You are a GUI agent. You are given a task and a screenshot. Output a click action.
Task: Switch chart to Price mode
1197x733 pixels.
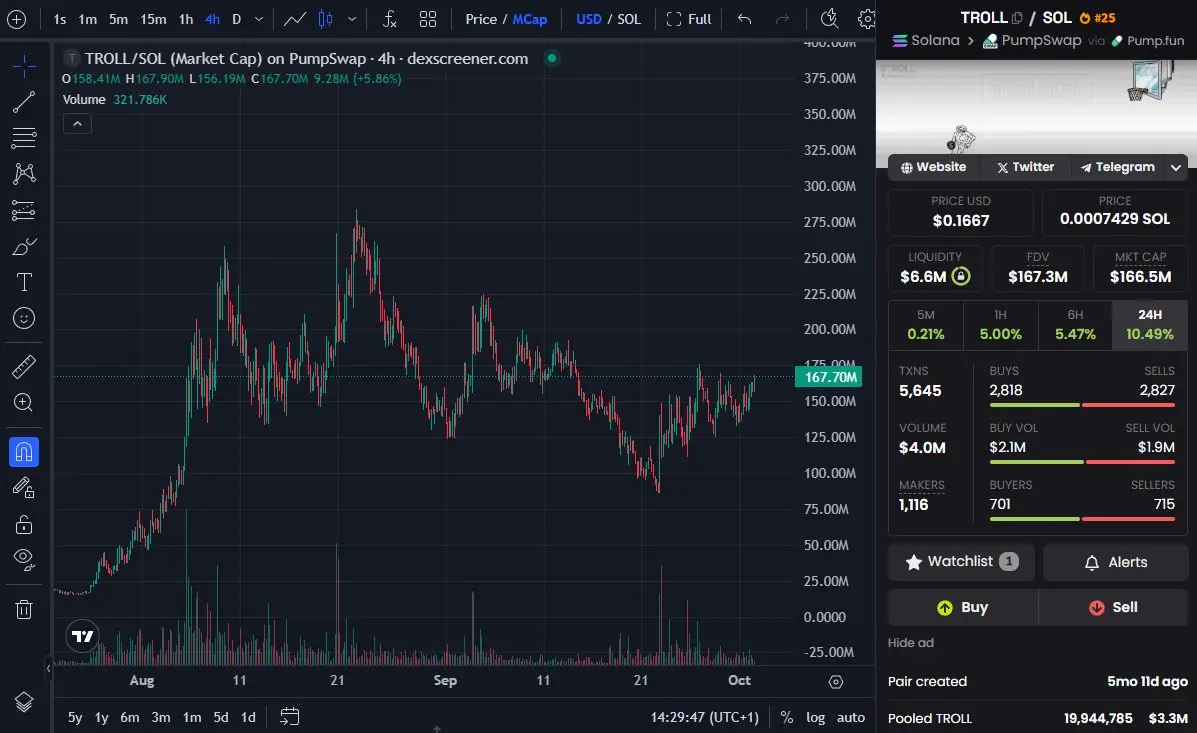(481, 19)
